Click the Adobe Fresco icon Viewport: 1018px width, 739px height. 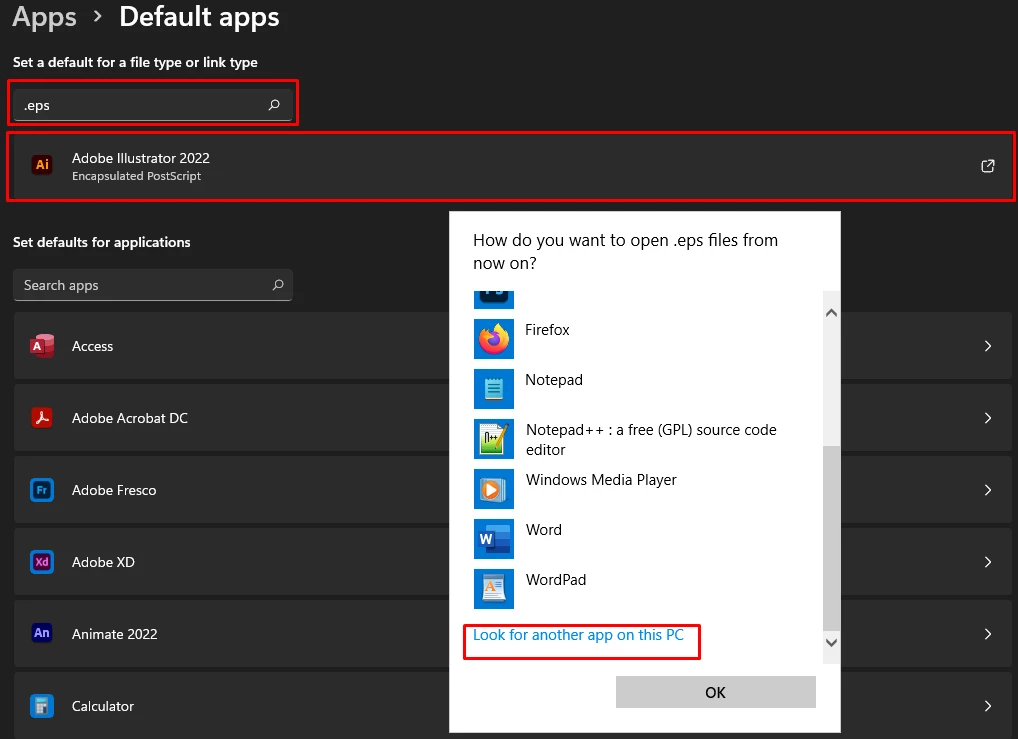42,490
